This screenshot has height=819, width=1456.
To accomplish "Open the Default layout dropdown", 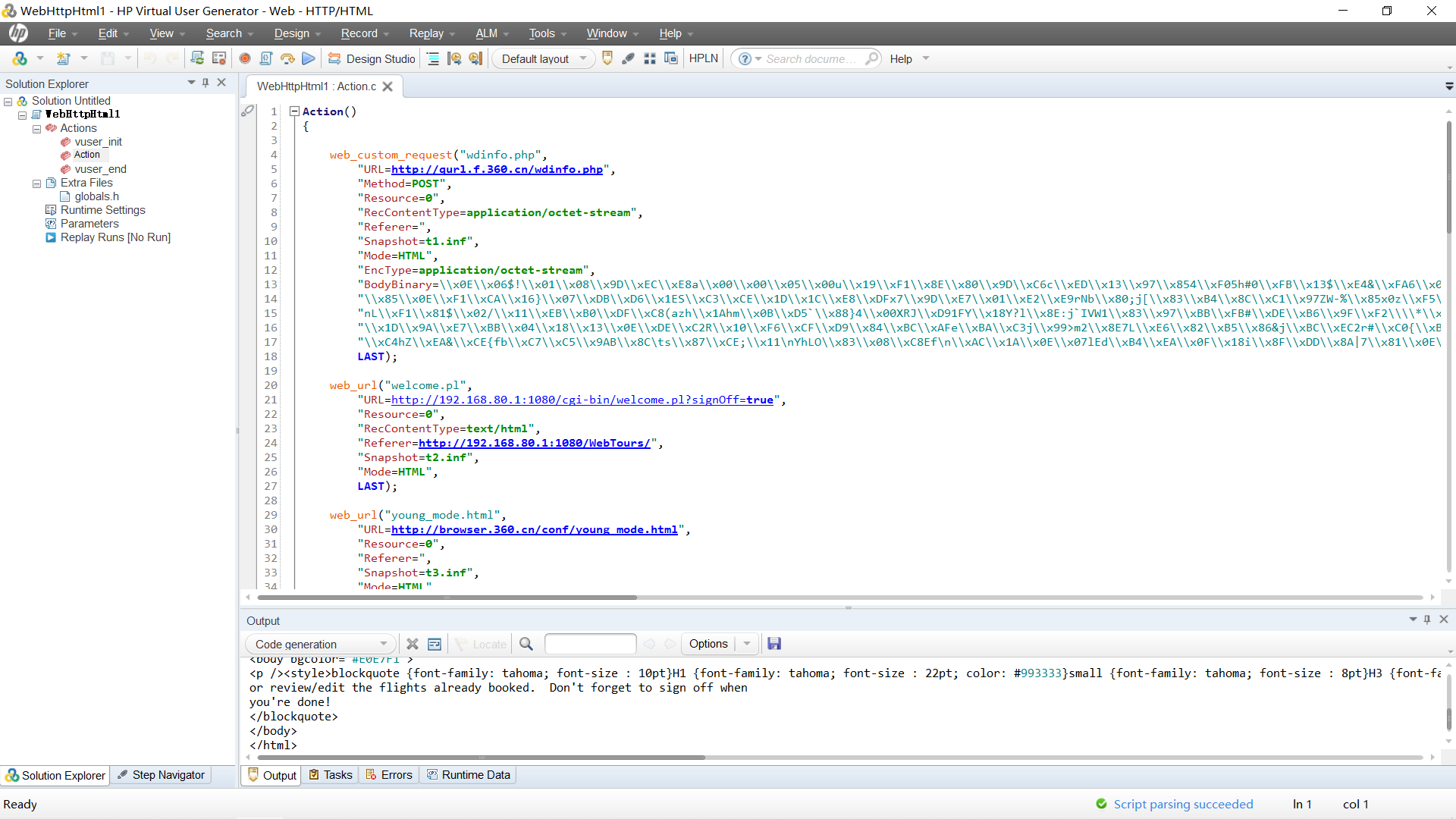I will click(x=543, y=58).
